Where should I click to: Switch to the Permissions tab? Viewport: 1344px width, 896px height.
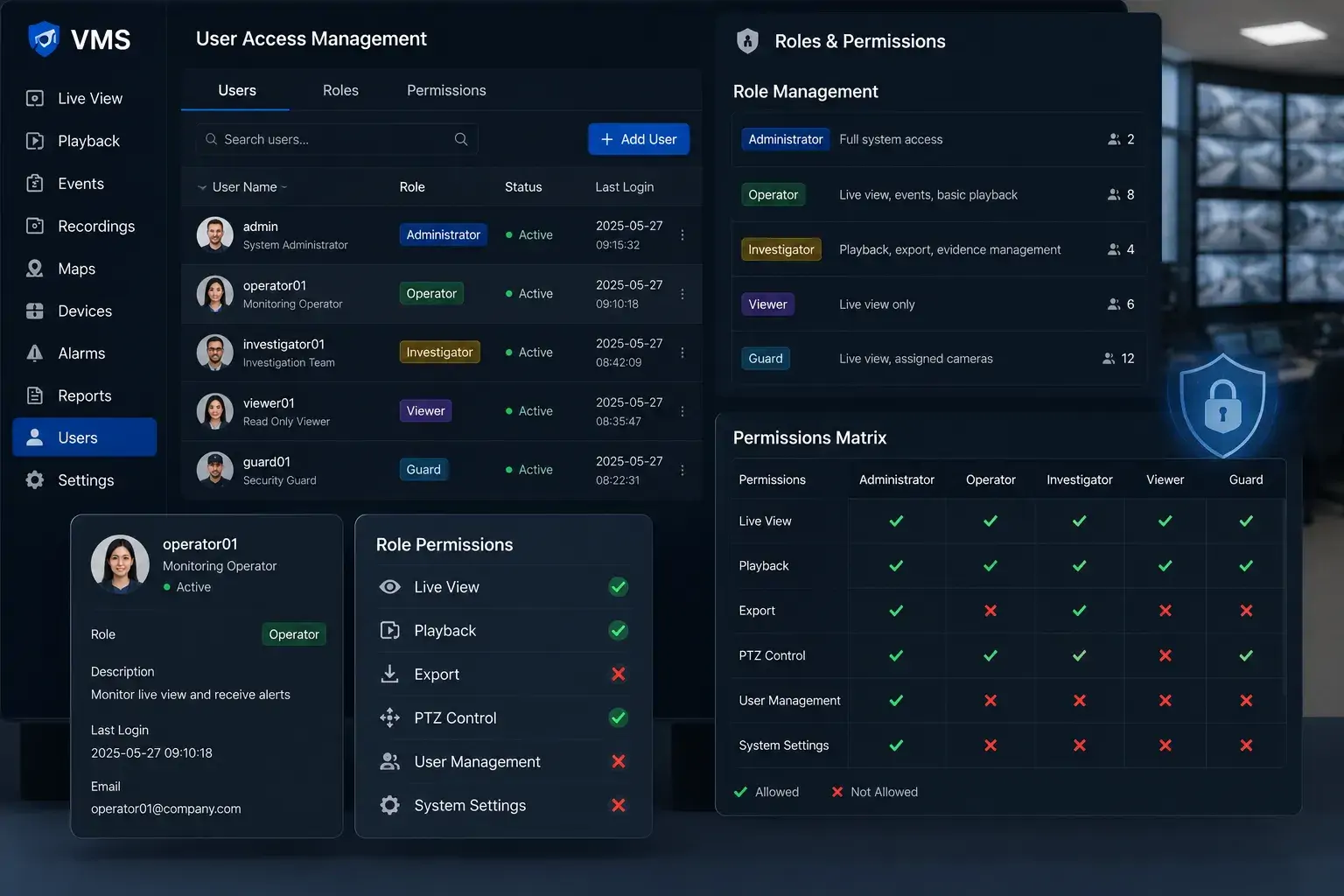click(446, 90)
